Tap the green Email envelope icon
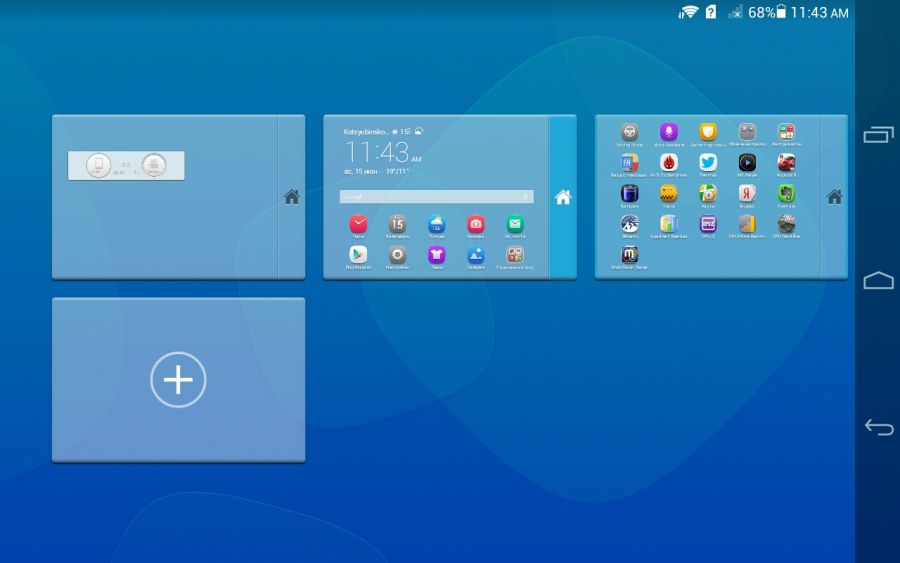This screenshot has width=900, height=563. 514,224
